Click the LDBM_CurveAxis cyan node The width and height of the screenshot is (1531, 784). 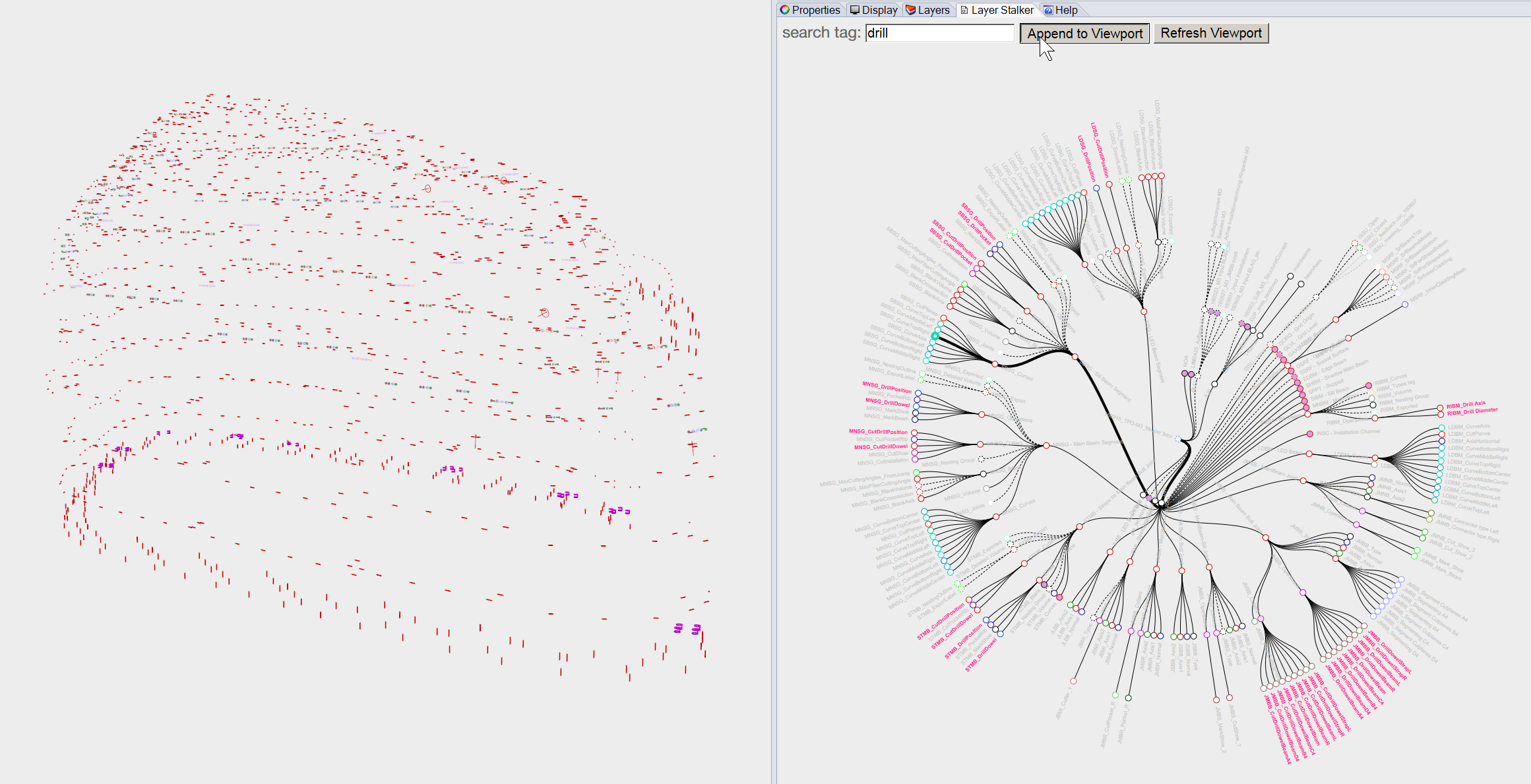click(1442, 428)
